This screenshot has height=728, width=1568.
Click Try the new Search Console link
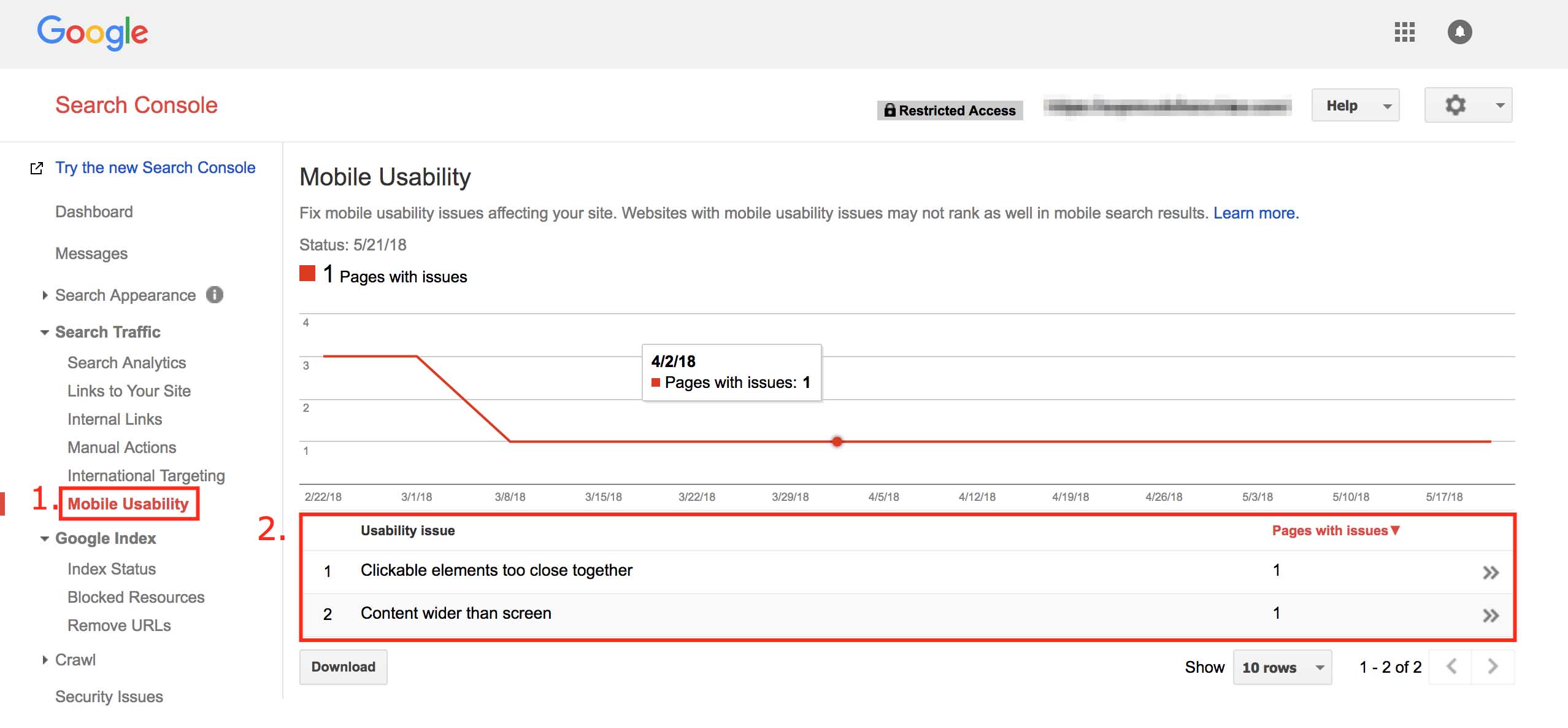pos(155,168)
